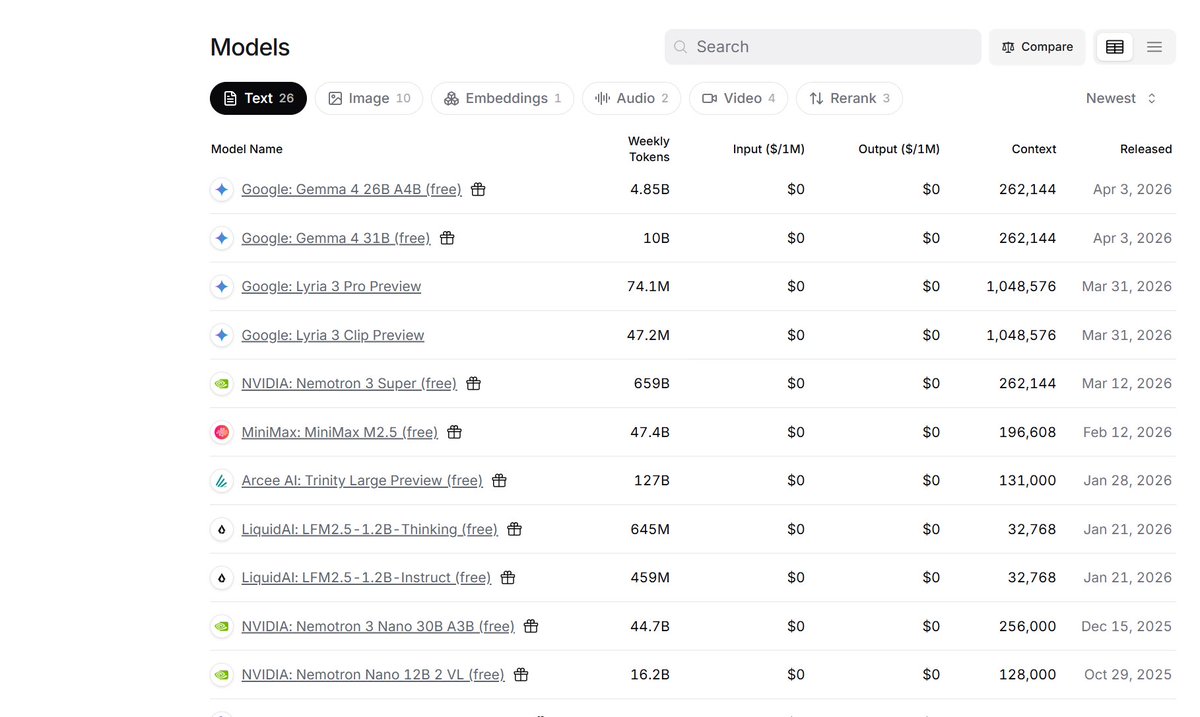Click the Context column header

tap(1034, 149)
